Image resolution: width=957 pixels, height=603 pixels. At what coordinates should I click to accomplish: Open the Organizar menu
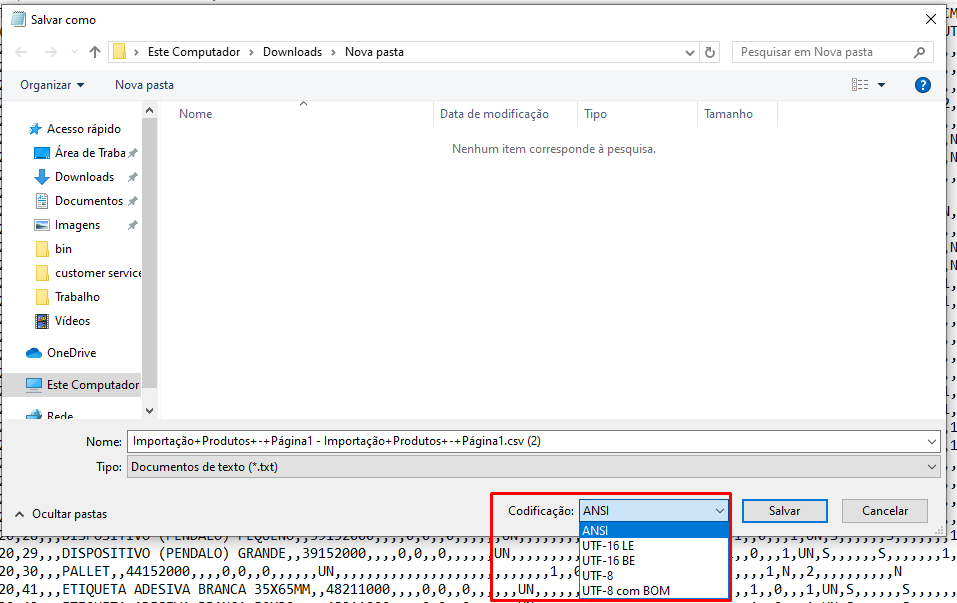(x=52, y=85)
